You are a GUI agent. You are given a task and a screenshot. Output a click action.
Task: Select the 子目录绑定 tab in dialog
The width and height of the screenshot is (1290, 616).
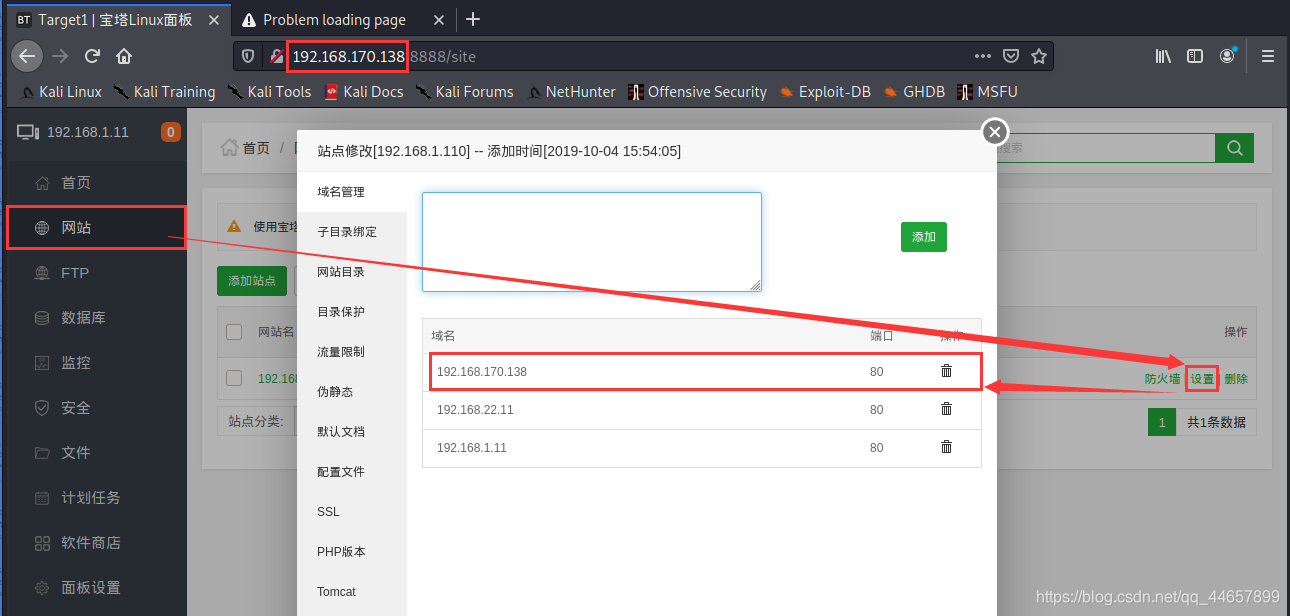tap(352, 232)
